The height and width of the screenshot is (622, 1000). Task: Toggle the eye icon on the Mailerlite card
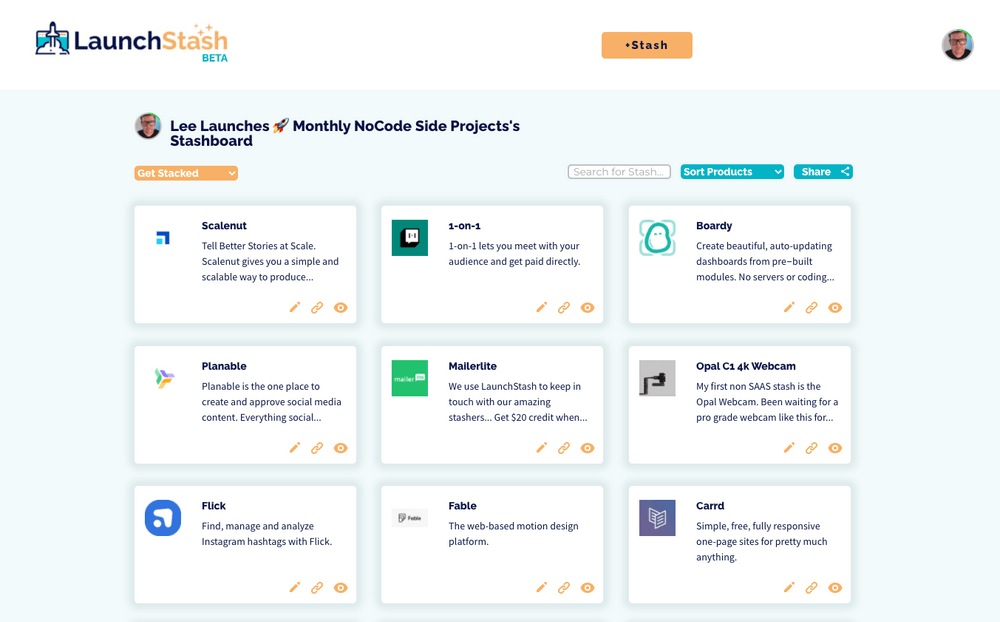tap(587, 448)
